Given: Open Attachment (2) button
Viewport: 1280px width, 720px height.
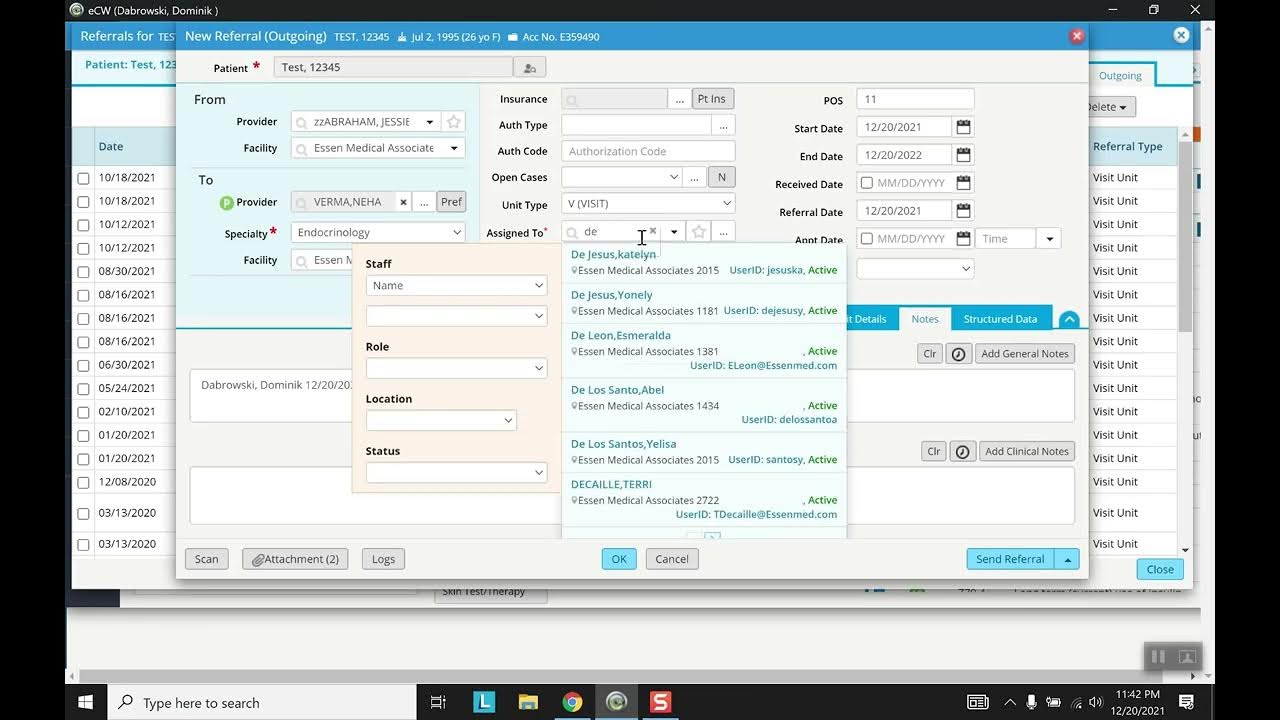Looking at the screenshot, I should 295,559.
